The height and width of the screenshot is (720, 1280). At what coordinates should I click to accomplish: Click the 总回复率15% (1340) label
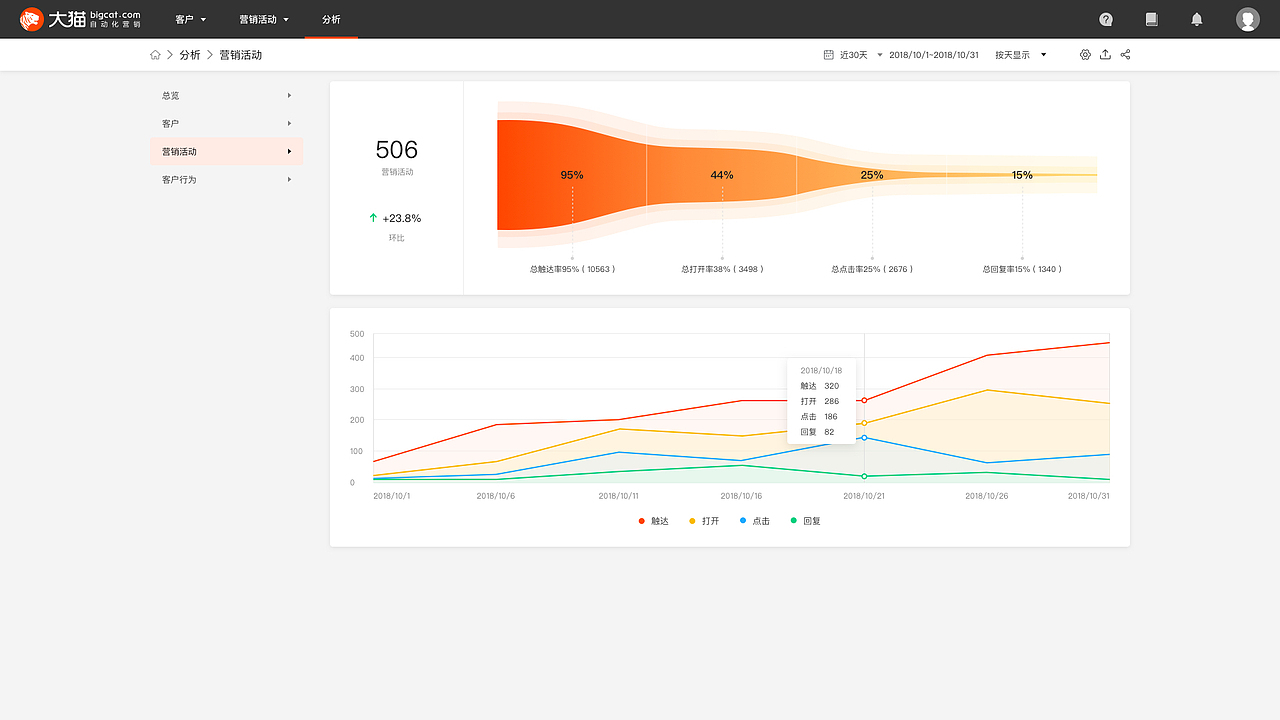pos(1022,269)
